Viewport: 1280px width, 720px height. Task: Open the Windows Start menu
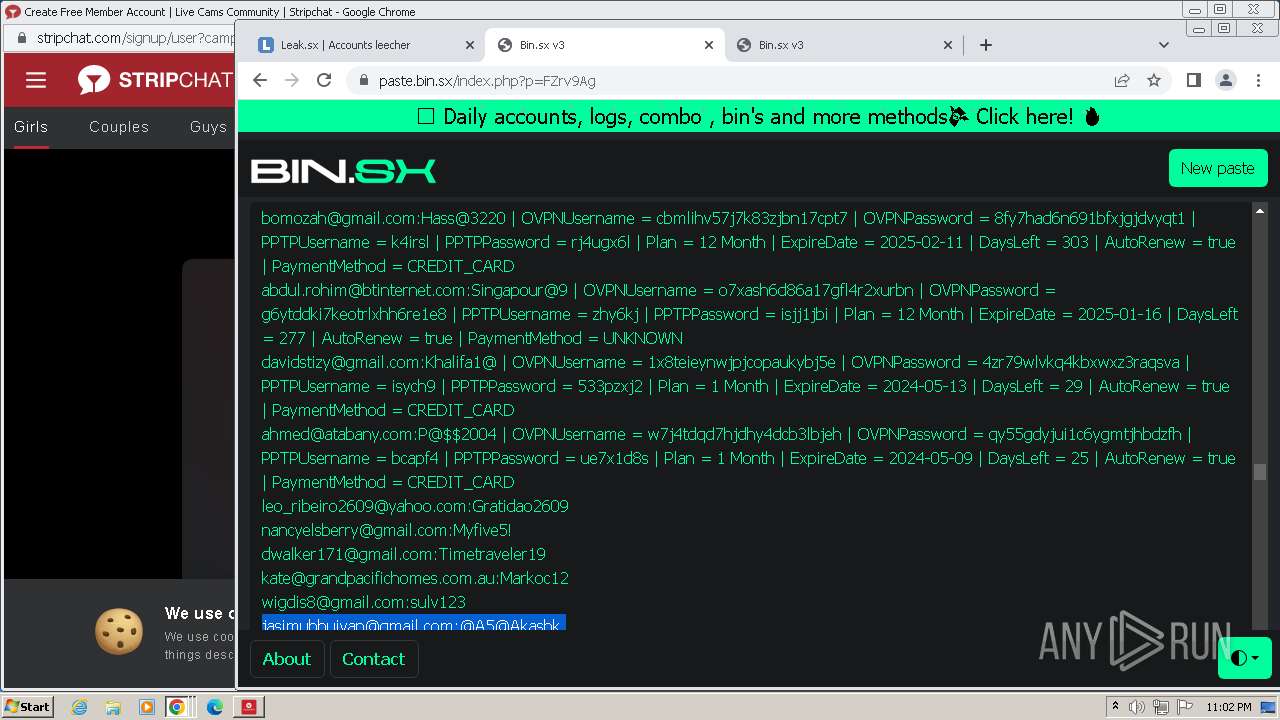27,706
